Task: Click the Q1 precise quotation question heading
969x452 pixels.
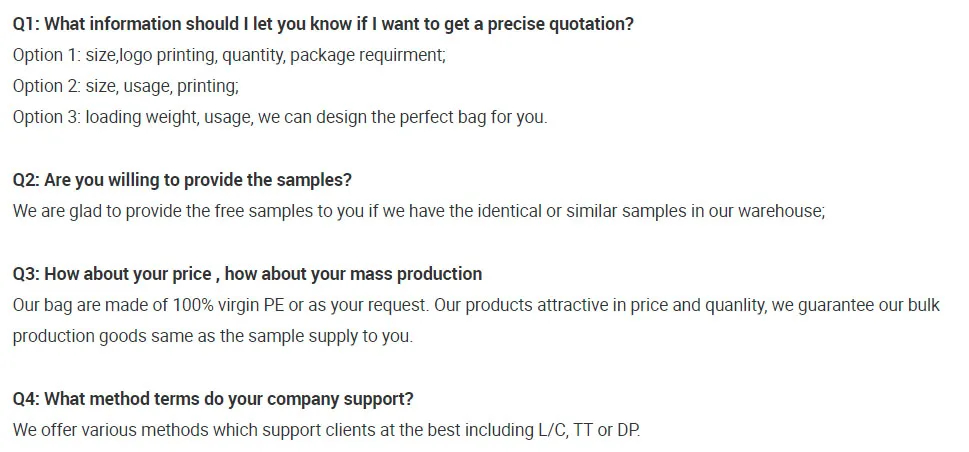Action: pos(323,24)
